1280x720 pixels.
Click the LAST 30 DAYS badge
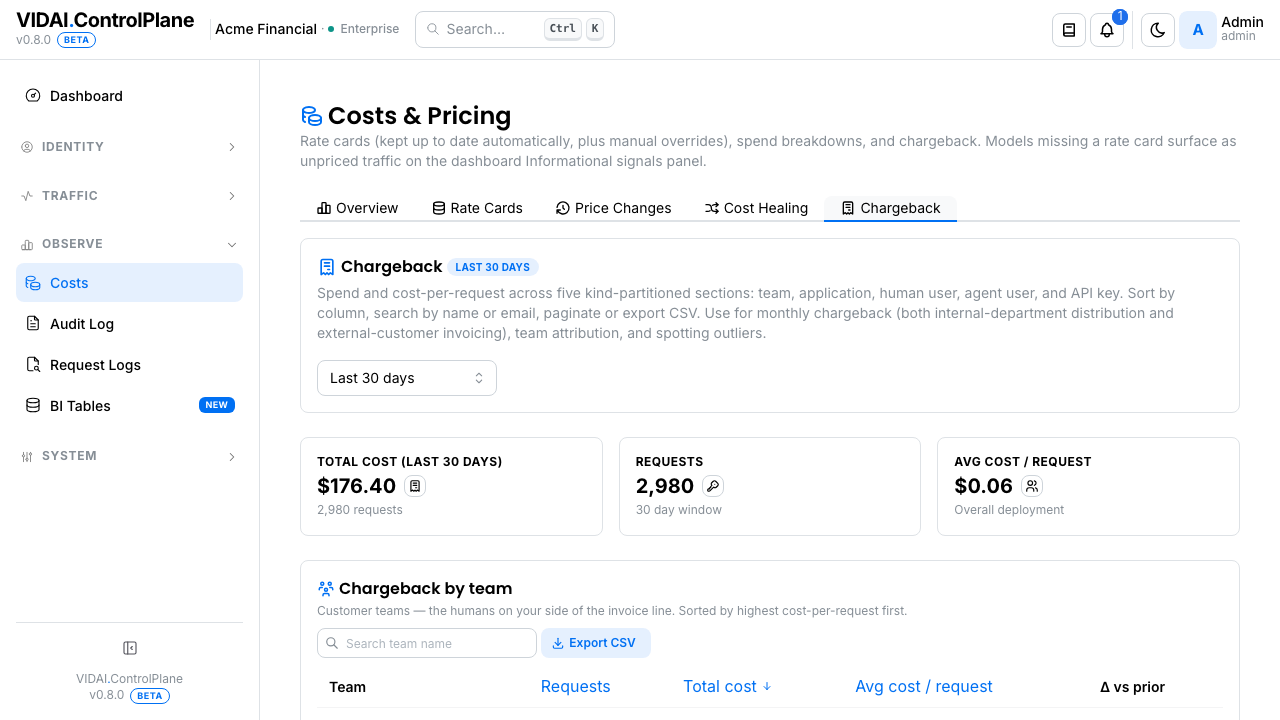tap(493, 267)
